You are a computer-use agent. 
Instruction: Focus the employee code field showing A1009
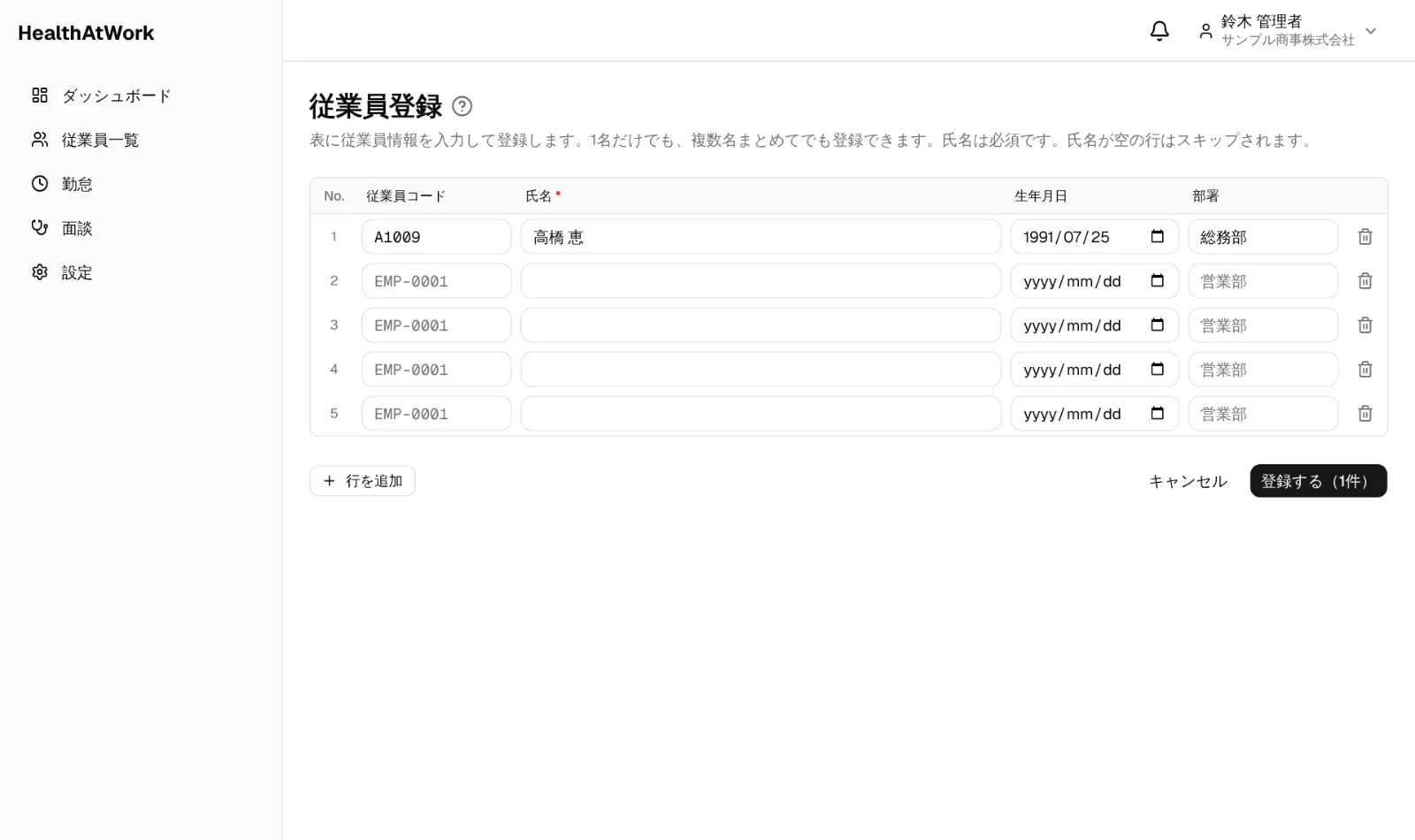(436, 237)
